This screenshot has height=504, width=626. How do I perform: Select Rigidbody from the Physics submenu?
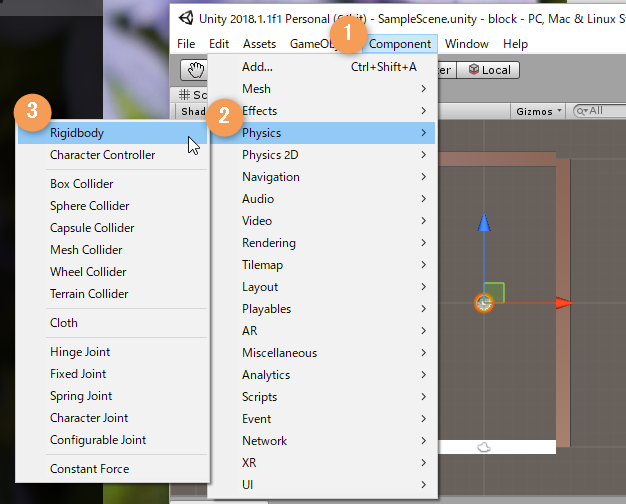pos(113,133)
